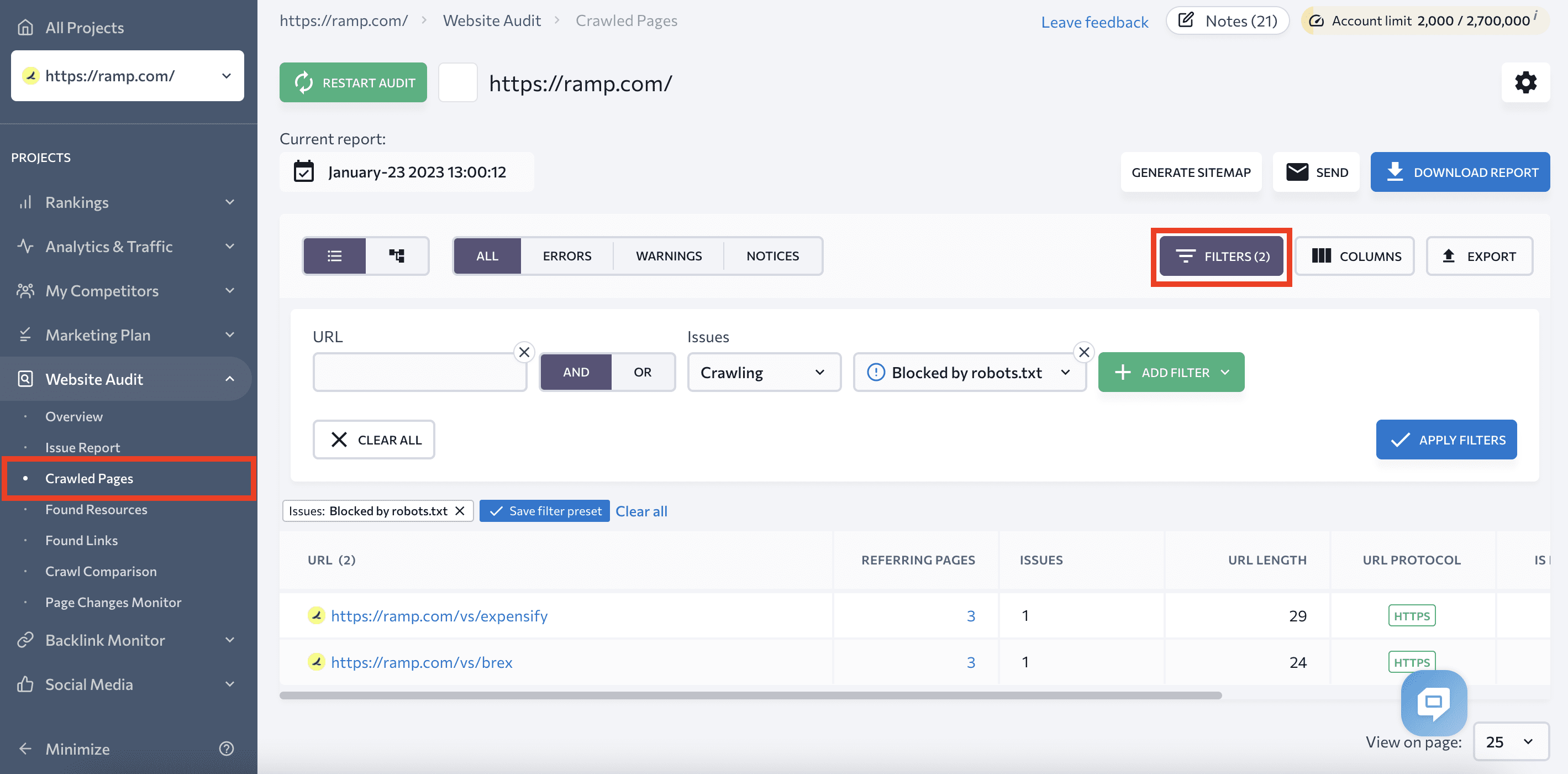Viewport: 1568px width, 774px height.
Task: Open https://ramp.com/vs/brex link
Action: (x=422, y=661)
